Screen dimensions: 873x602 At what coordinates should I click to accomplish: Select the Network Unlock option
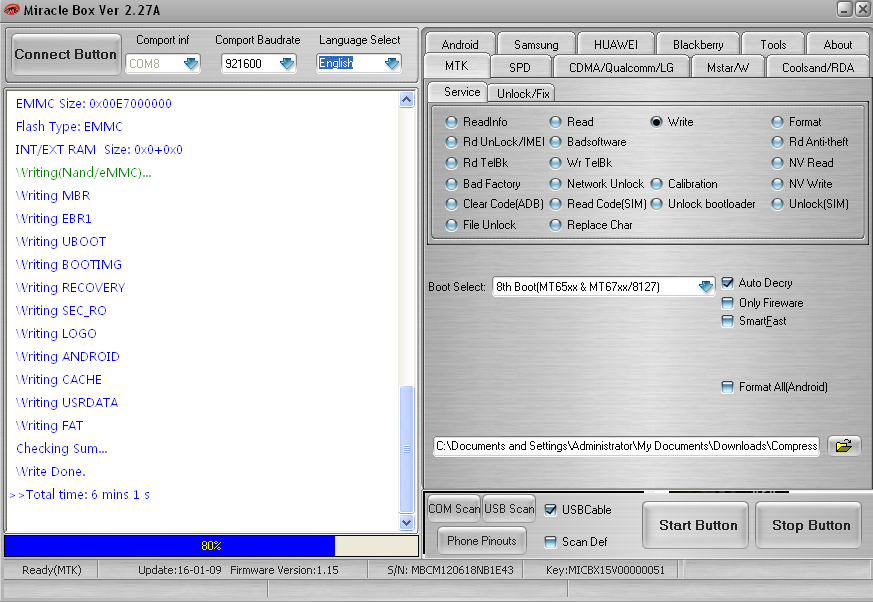pyautogui.click(x=555, y=184)
